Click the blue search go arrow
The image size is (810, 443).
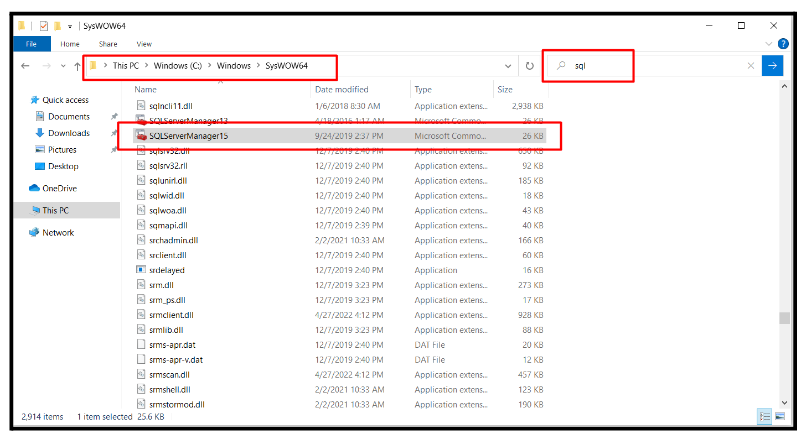coord(772,66)
